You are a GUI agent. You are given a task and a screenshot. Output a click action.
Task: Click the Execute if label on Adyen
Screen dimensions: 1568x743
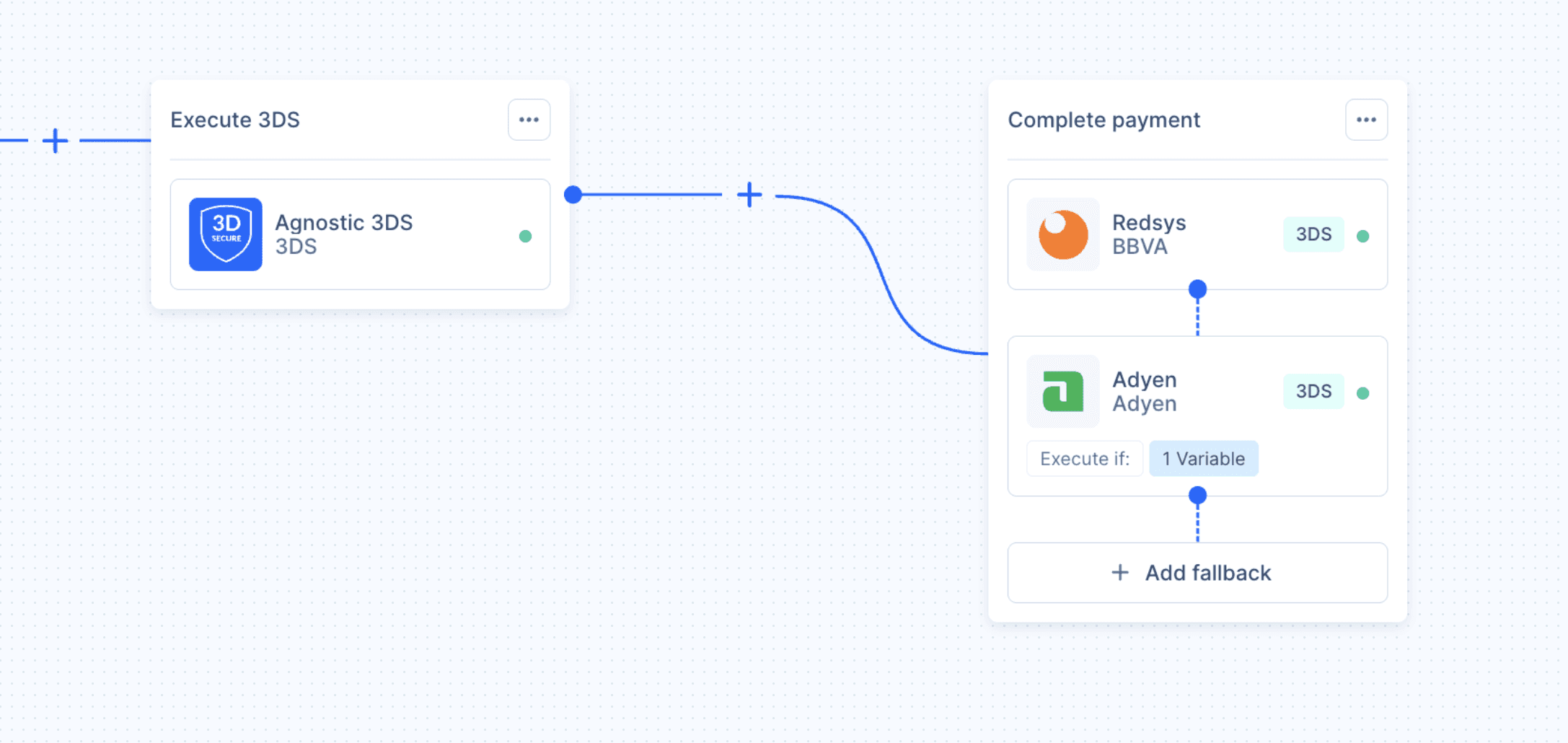pyautogui.click(x=1084, y=458)
